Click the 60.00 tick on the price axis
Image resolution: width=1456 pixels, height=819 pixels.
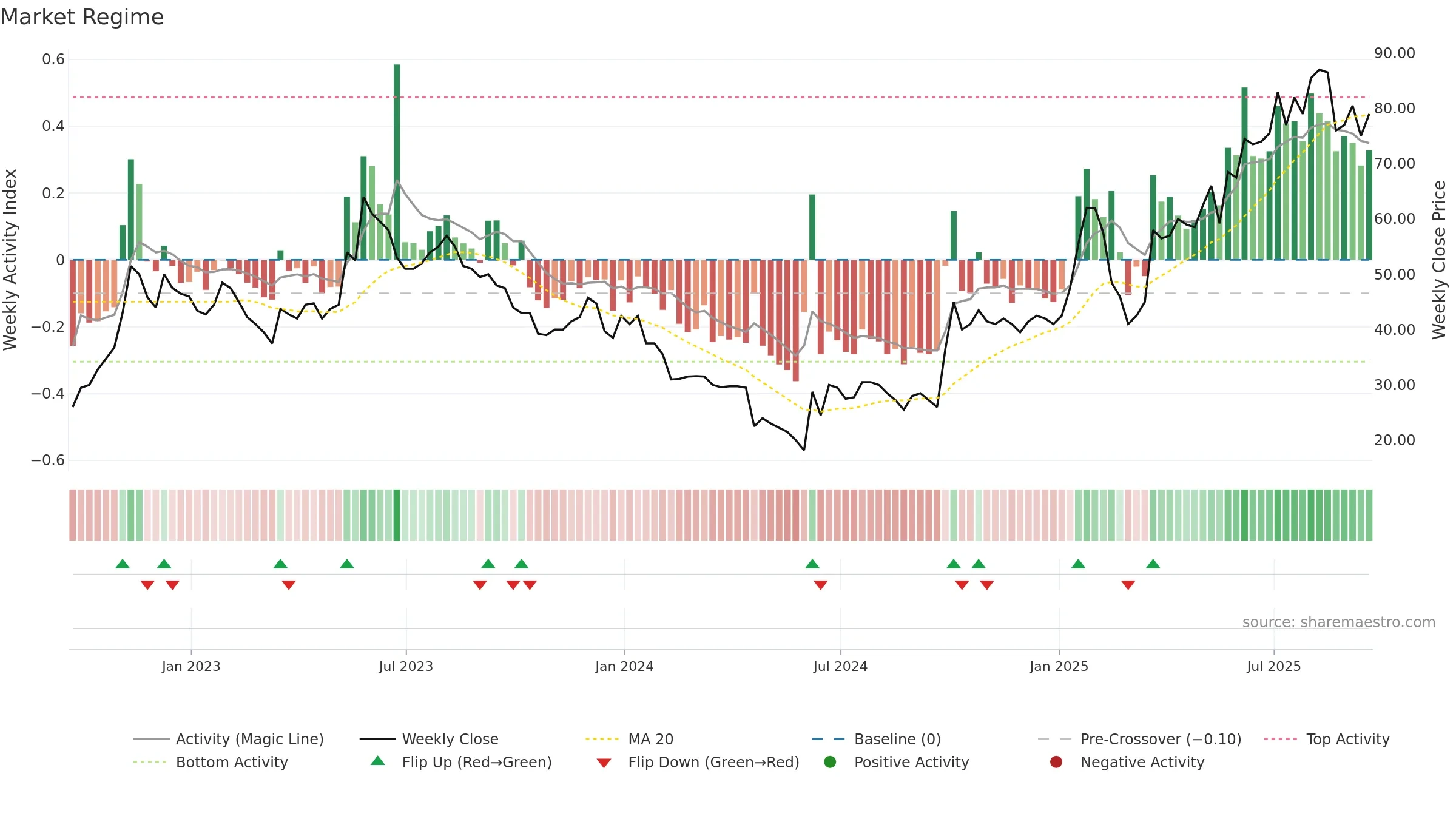(x=1395, y=219)
